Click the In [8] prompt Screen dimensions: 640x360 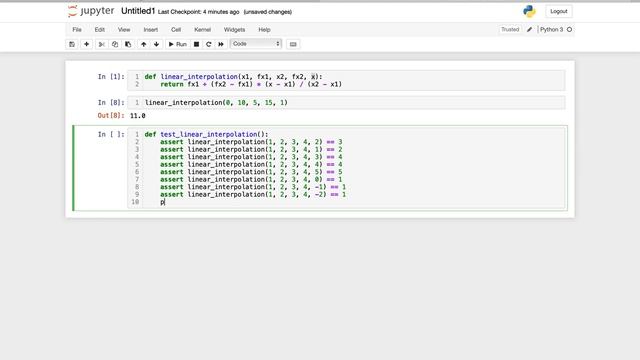tap(111, 103)
